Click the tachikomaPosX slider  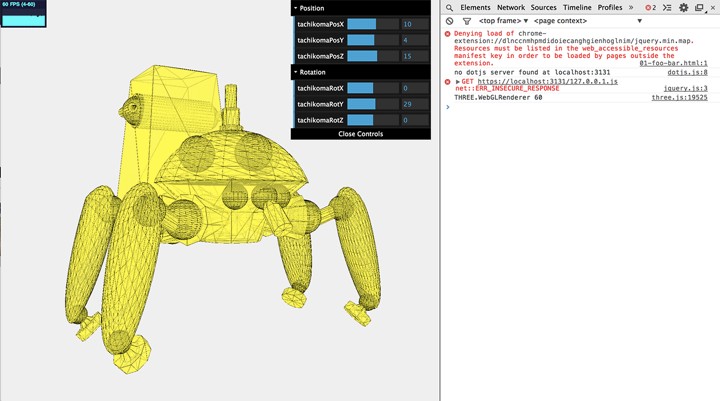pyautogui.click(x=372, y=24)
